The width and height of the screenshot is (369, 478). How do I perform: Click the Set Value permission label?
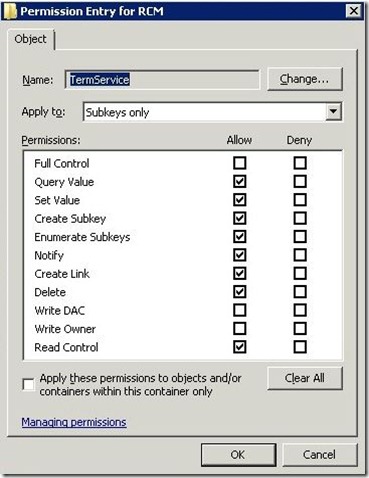[57, 200]
